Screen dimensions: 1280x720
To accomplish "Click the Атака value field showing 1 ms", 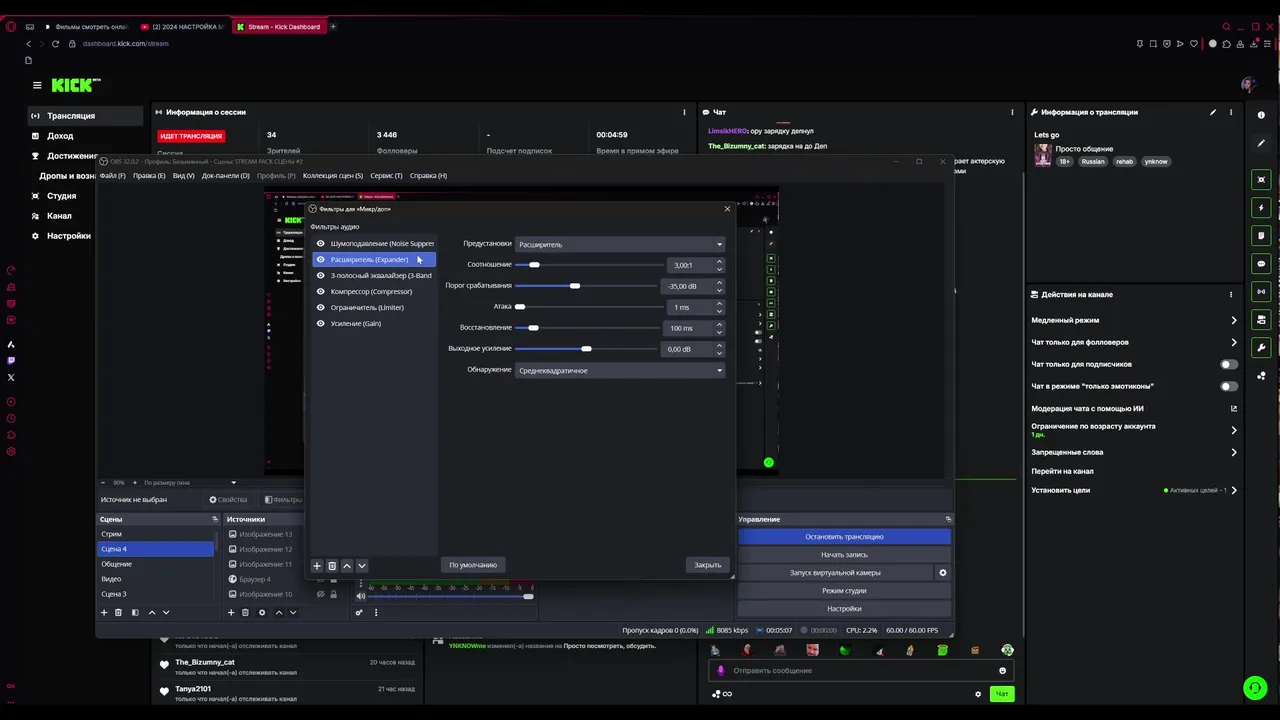I will coord(688,307).
